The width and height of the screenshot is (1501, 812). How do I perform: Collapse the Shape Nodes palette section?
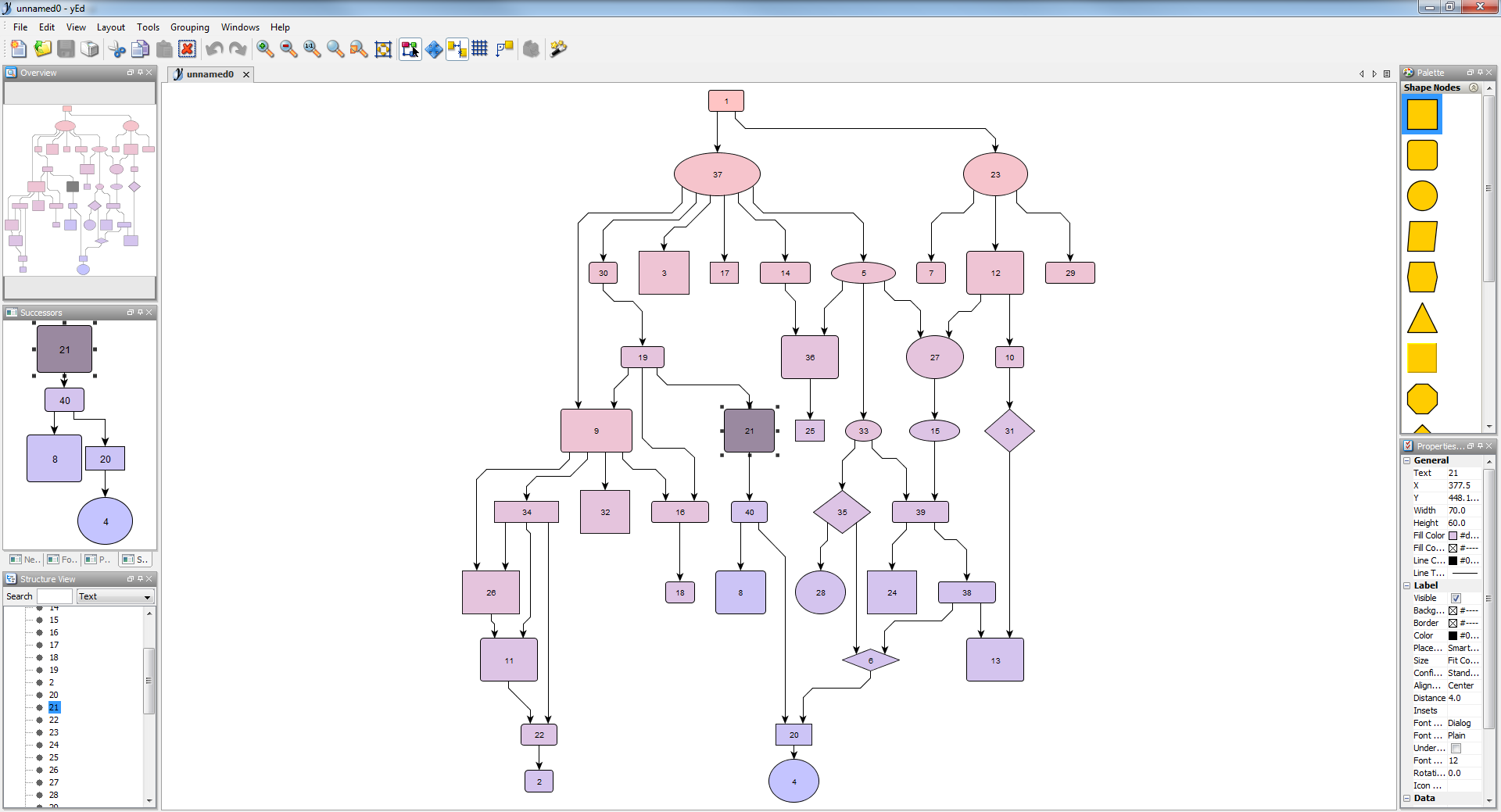point(1474,88)
